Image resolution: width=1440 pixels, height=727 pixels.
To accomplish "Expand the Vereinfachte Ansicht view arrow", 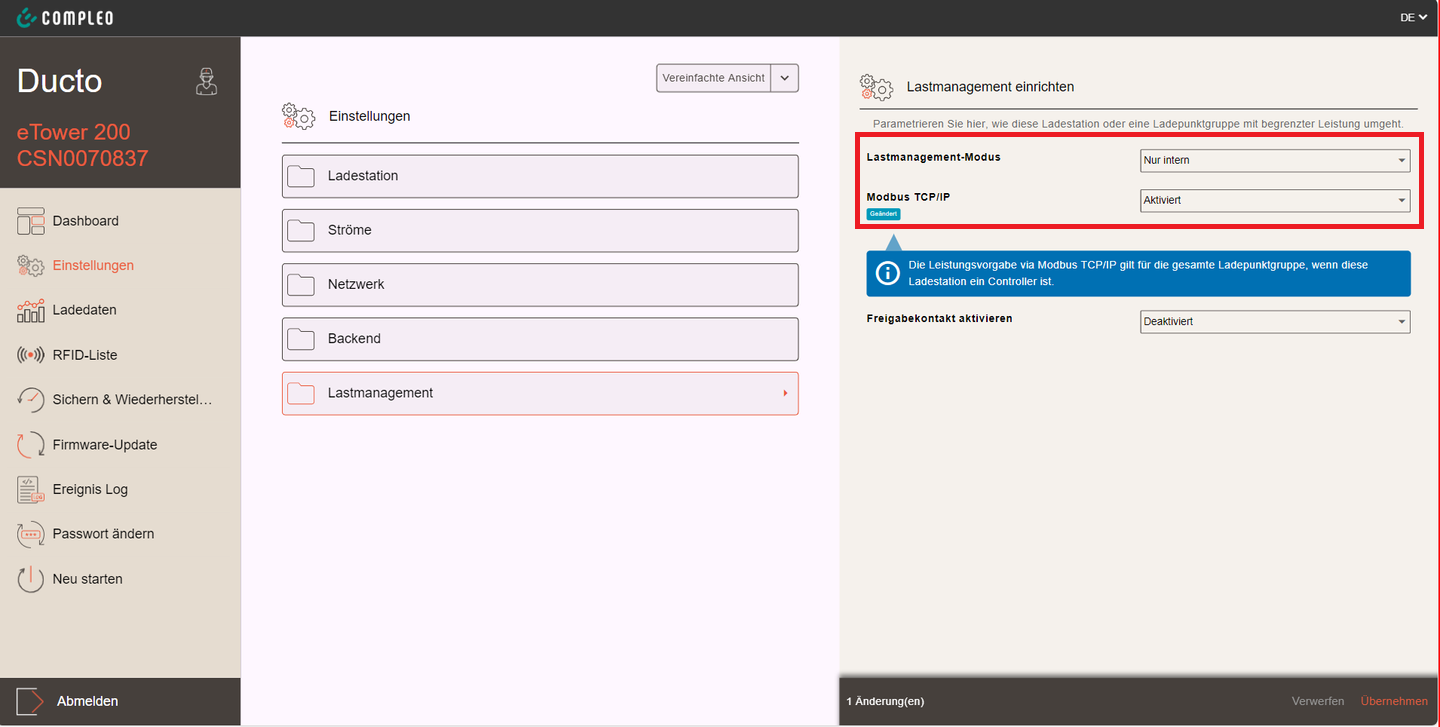I will (785, 78).
